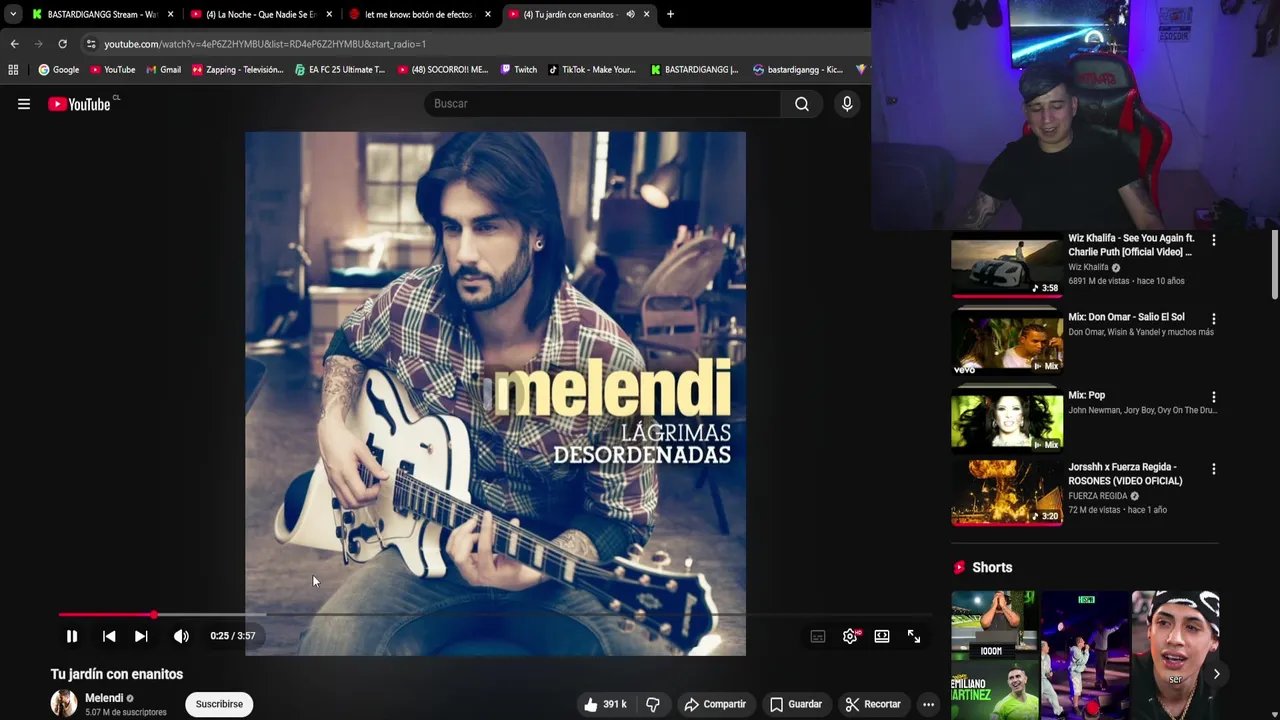Screen dimensions: 1280x720
Task: Open options for Wiz Khalifa See You Again
Action: (1214, 240)
